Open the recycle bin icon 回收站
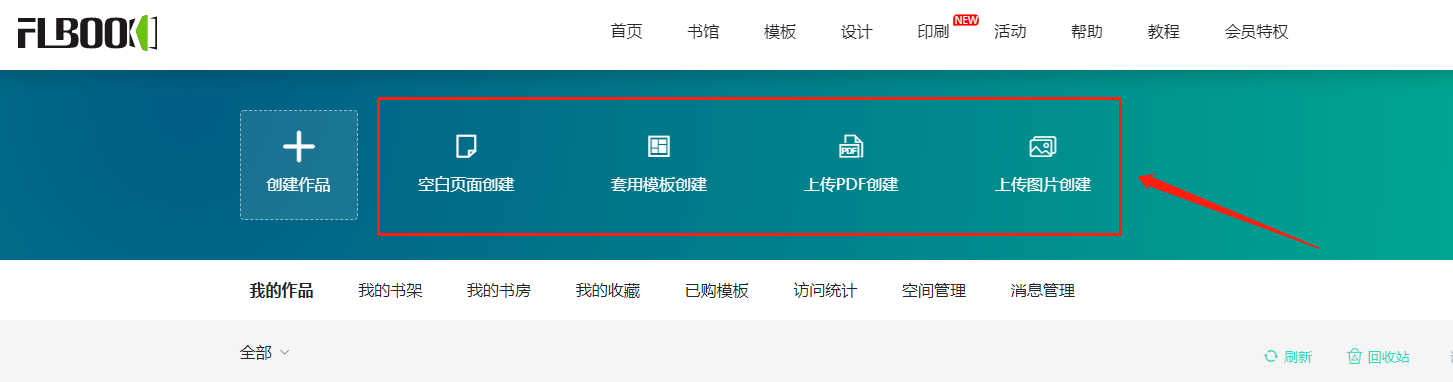The width and height of the screenshot is (1453, 382). [x=1355, y=356]
